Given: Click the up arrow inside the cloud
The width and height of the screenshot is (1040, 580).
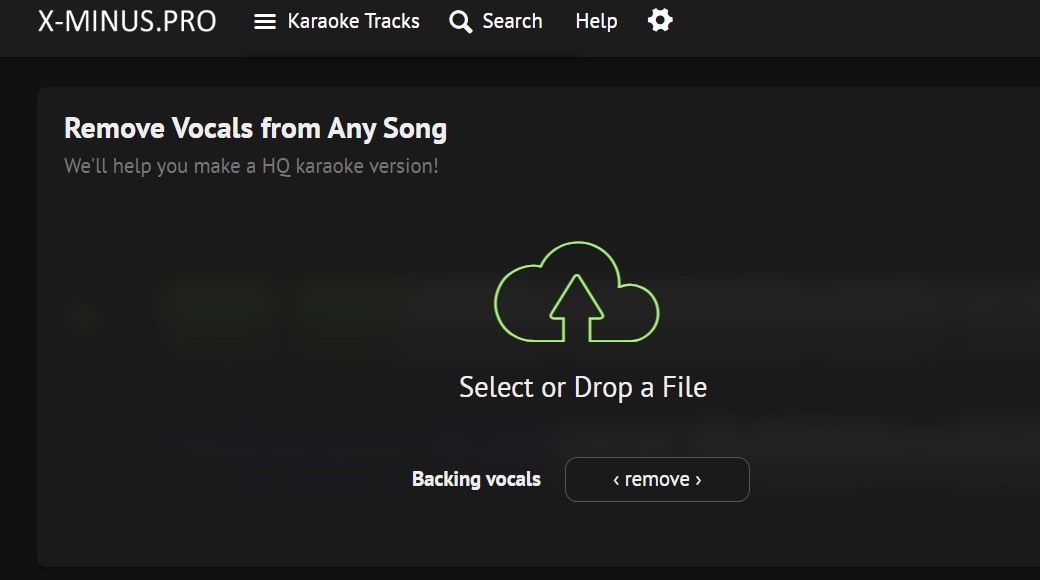Looking at the screenshot, I should (577, 308).
